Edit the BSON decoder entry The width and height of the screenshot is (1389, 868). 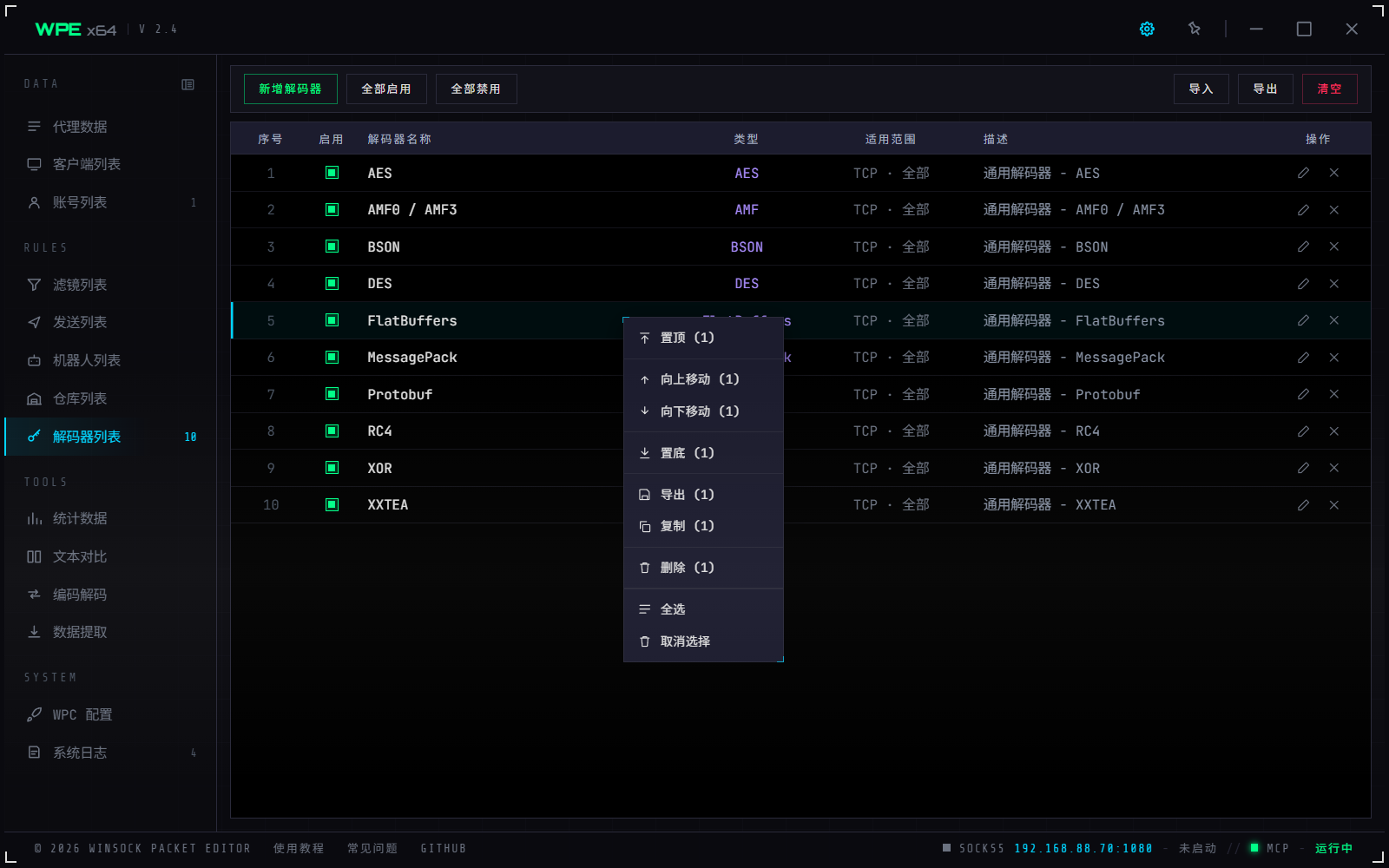pyautogui.click(x=1303, y=247)
